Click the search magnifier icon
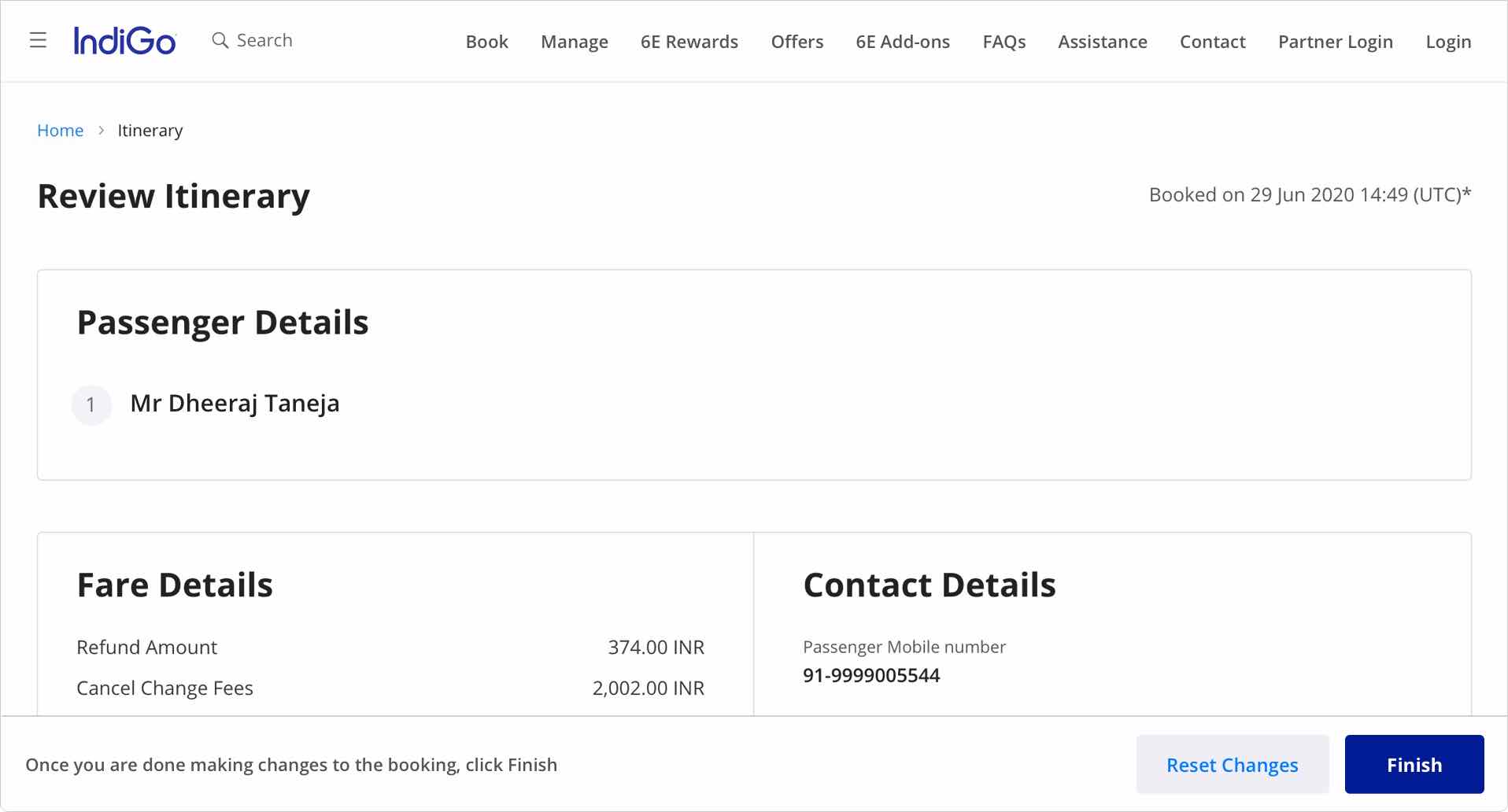1508x812 pixels. pos(220,40)
